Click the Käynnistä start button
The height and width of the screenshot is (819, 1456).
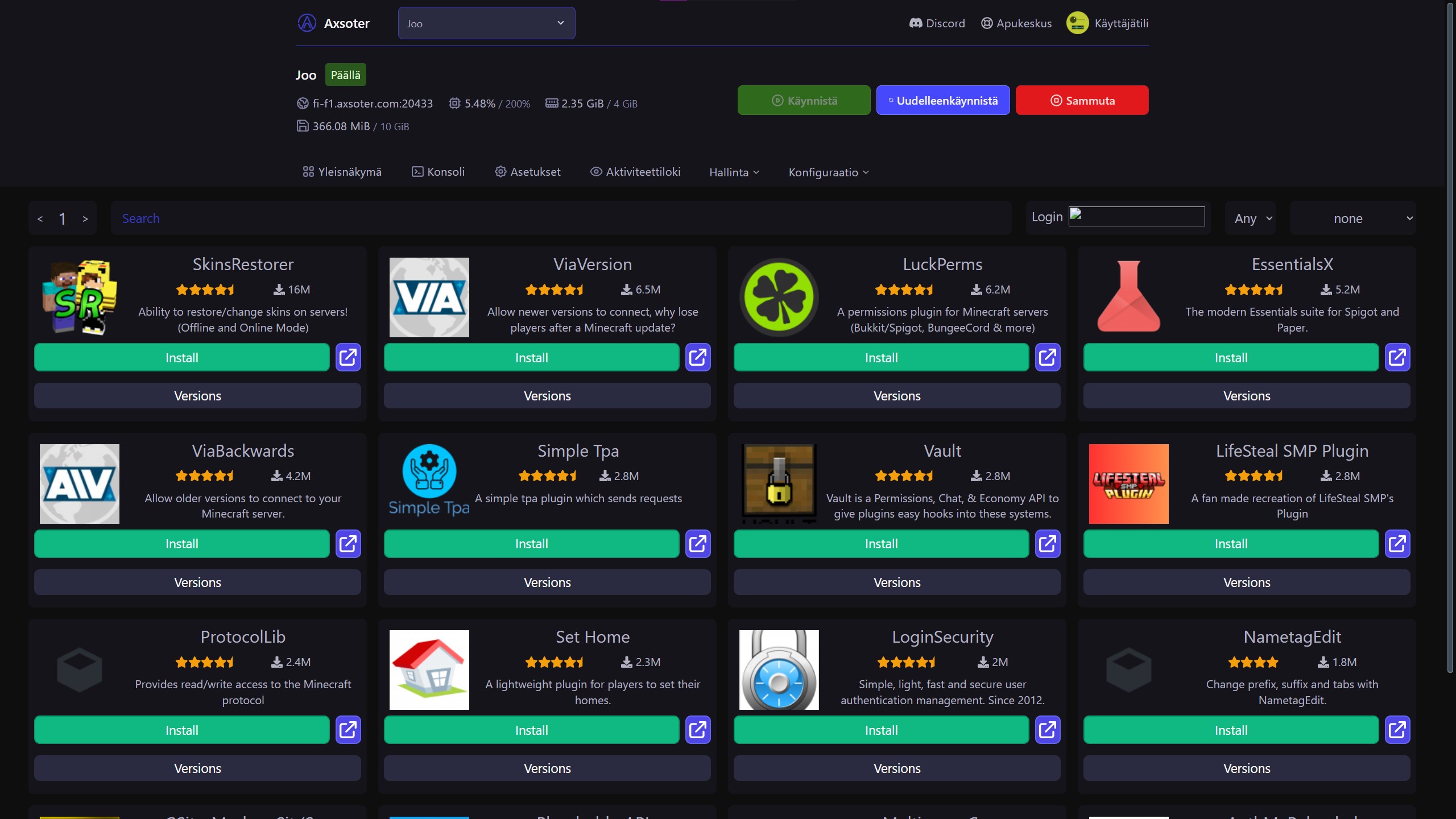804,100
